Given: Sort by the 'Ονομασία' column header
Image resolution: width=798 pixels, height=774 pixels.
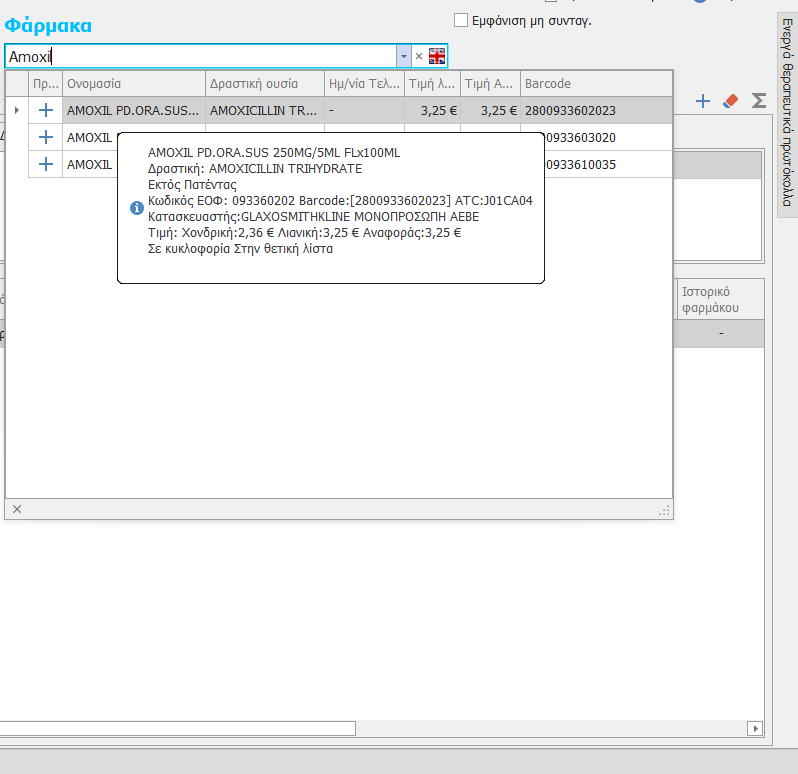Looking at the screenshot, I should click(134, 84).
